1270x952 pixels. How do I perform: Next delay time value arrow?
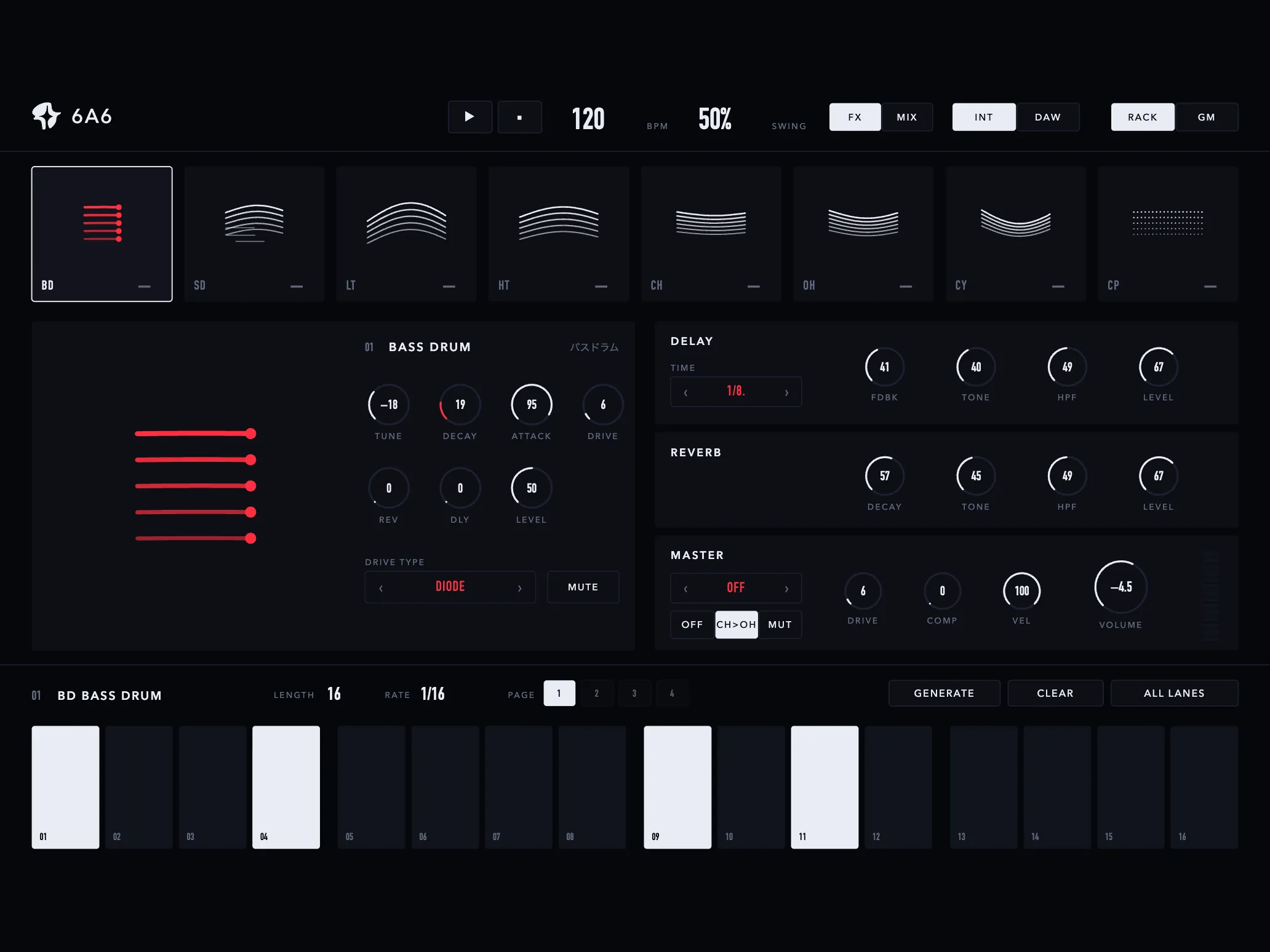(x=786, y=392)
